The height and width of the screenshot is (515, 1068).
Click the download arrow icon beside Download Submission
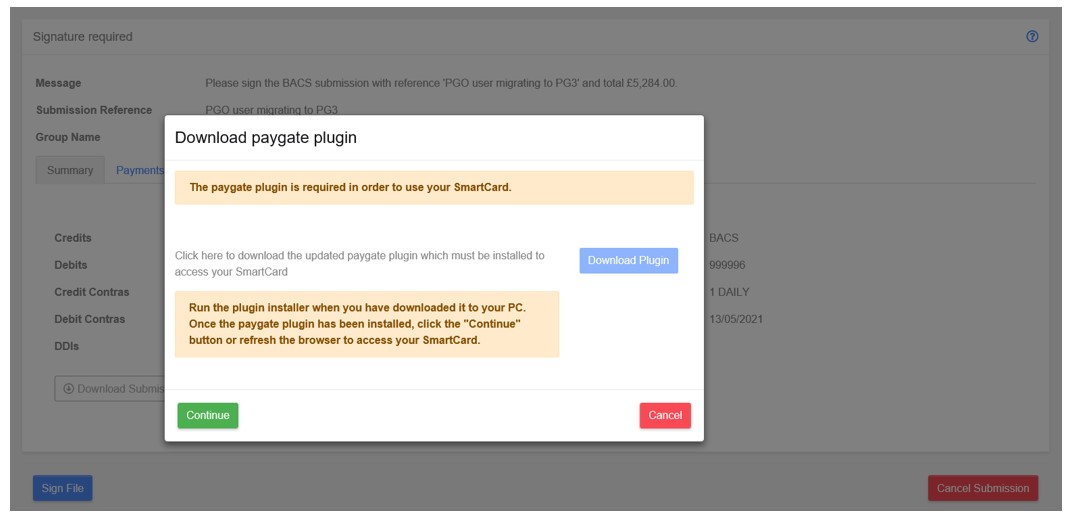(x=68, y=389)
